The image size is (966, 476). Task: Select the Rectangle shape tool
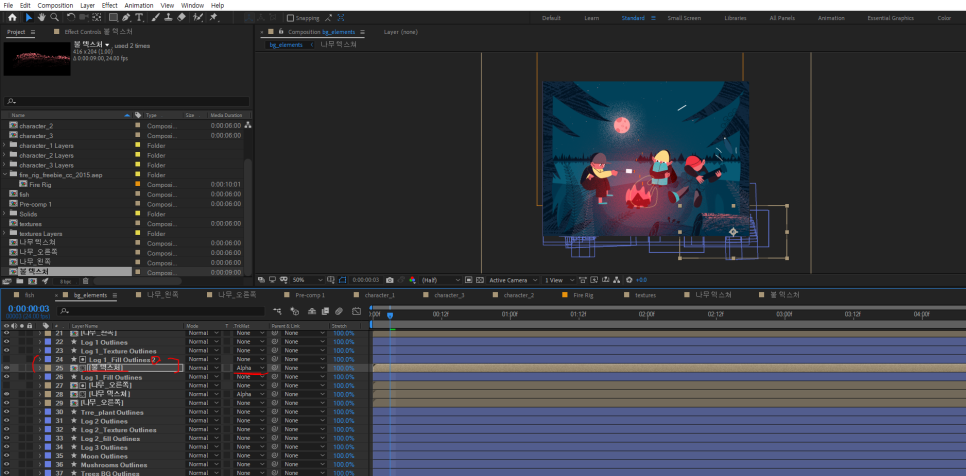point(113,18)
